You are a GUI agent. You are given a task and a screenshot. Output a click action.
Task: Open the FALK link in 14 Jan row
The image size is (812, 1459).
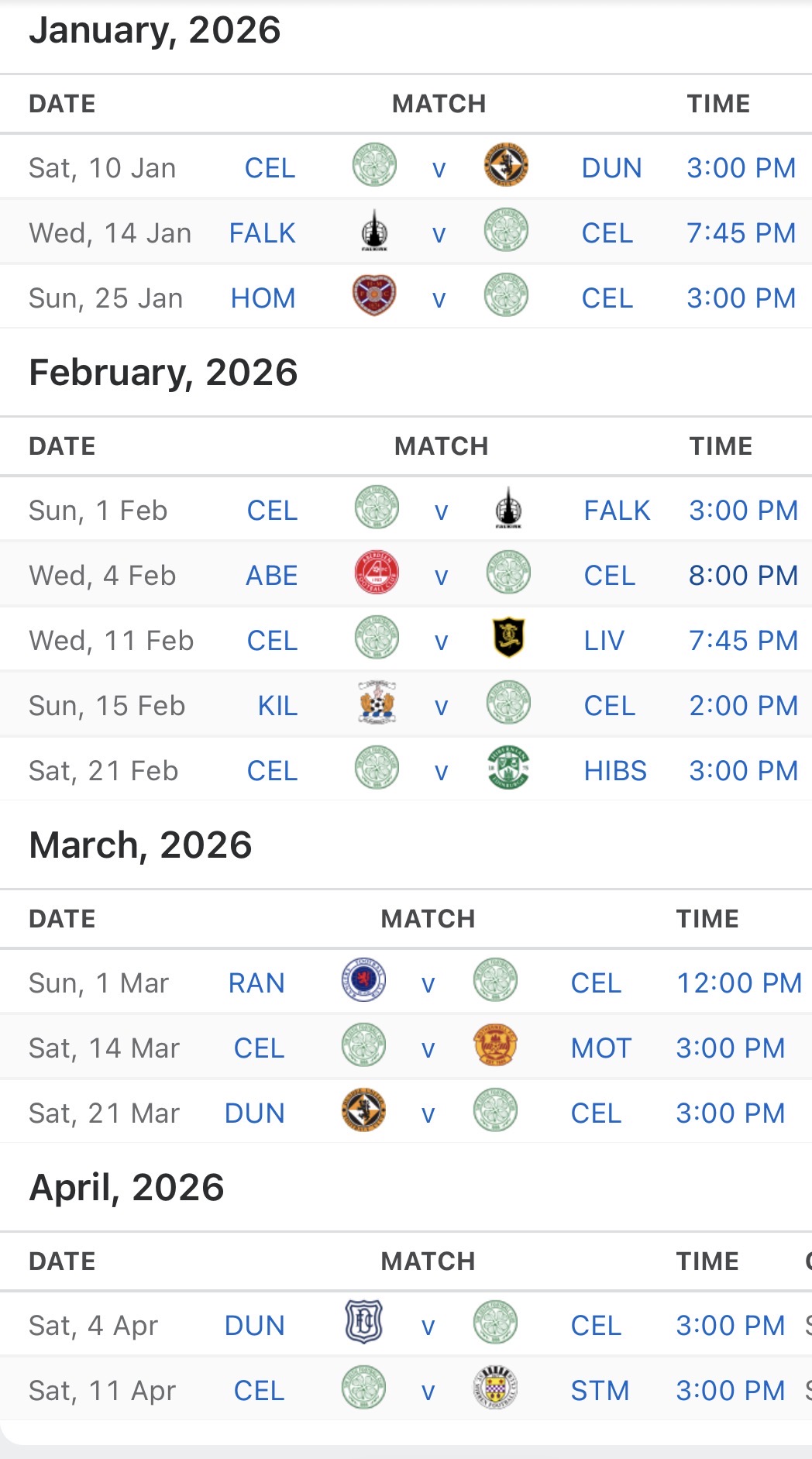(x=263, y=233)
